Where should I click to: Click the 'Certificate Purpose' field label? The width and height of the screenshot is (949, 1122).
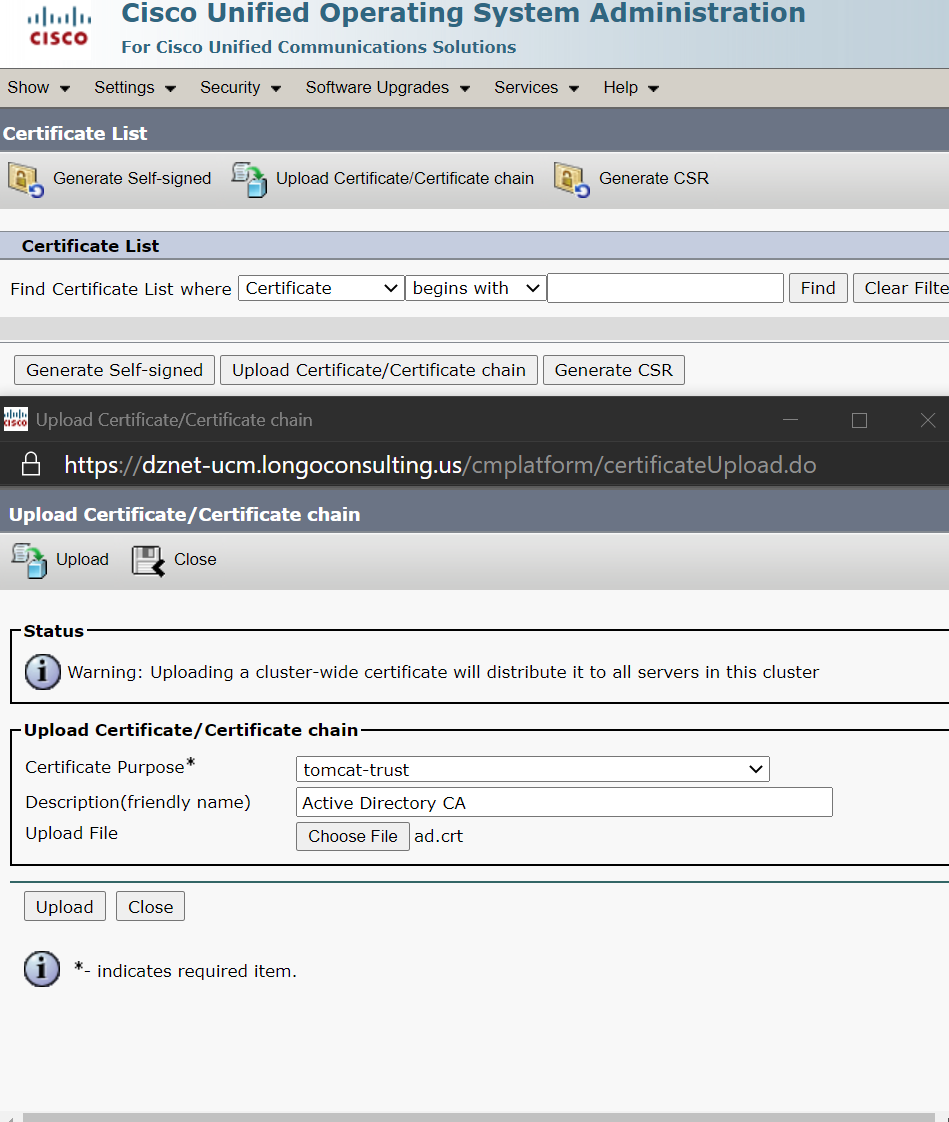(110, 767)
